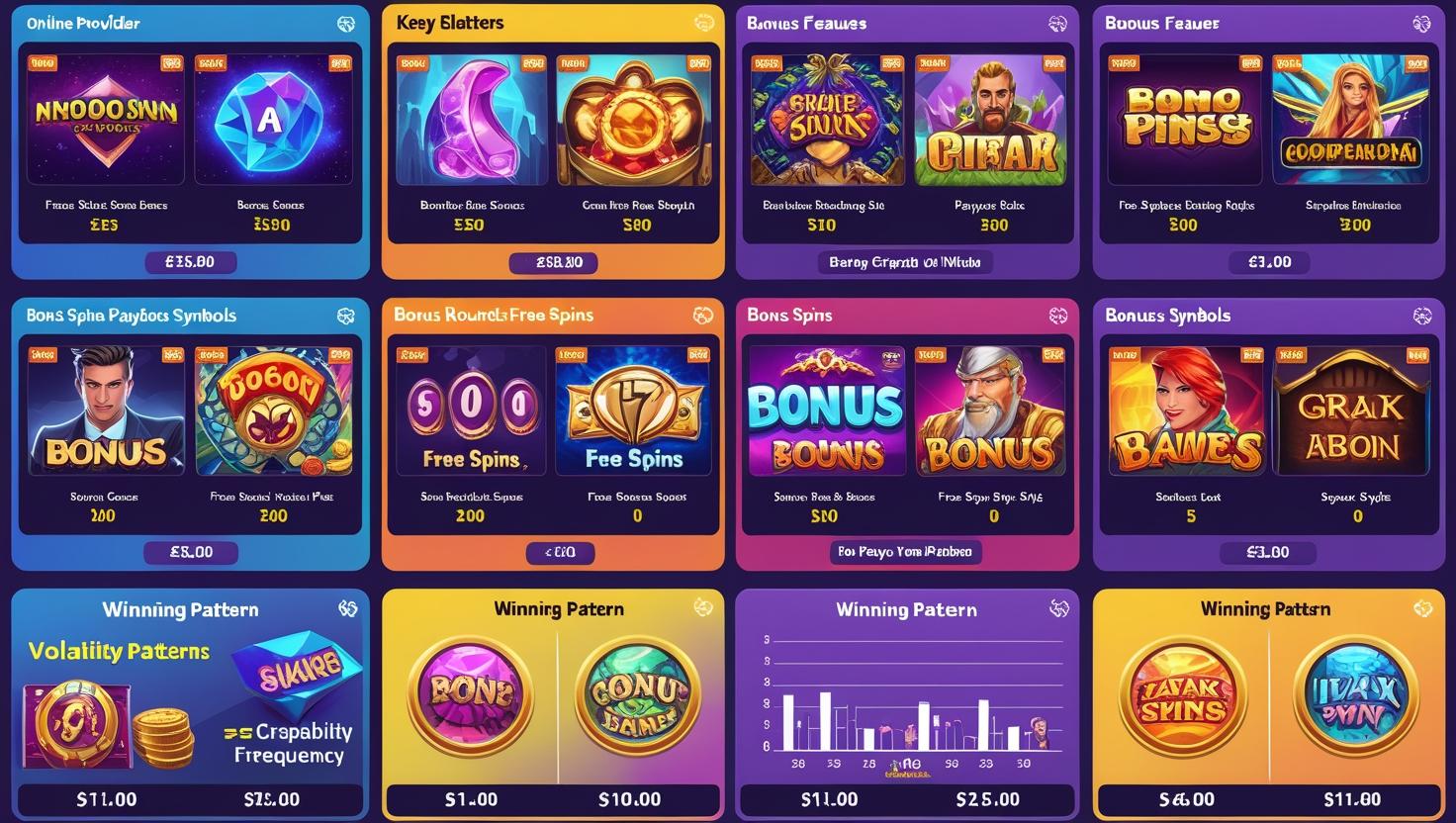Image resolution: width=1456 pixels, height=823 pixels.
Task: Click the £8.00 button in Payboos Symbols panel
Action: [191, 552]
